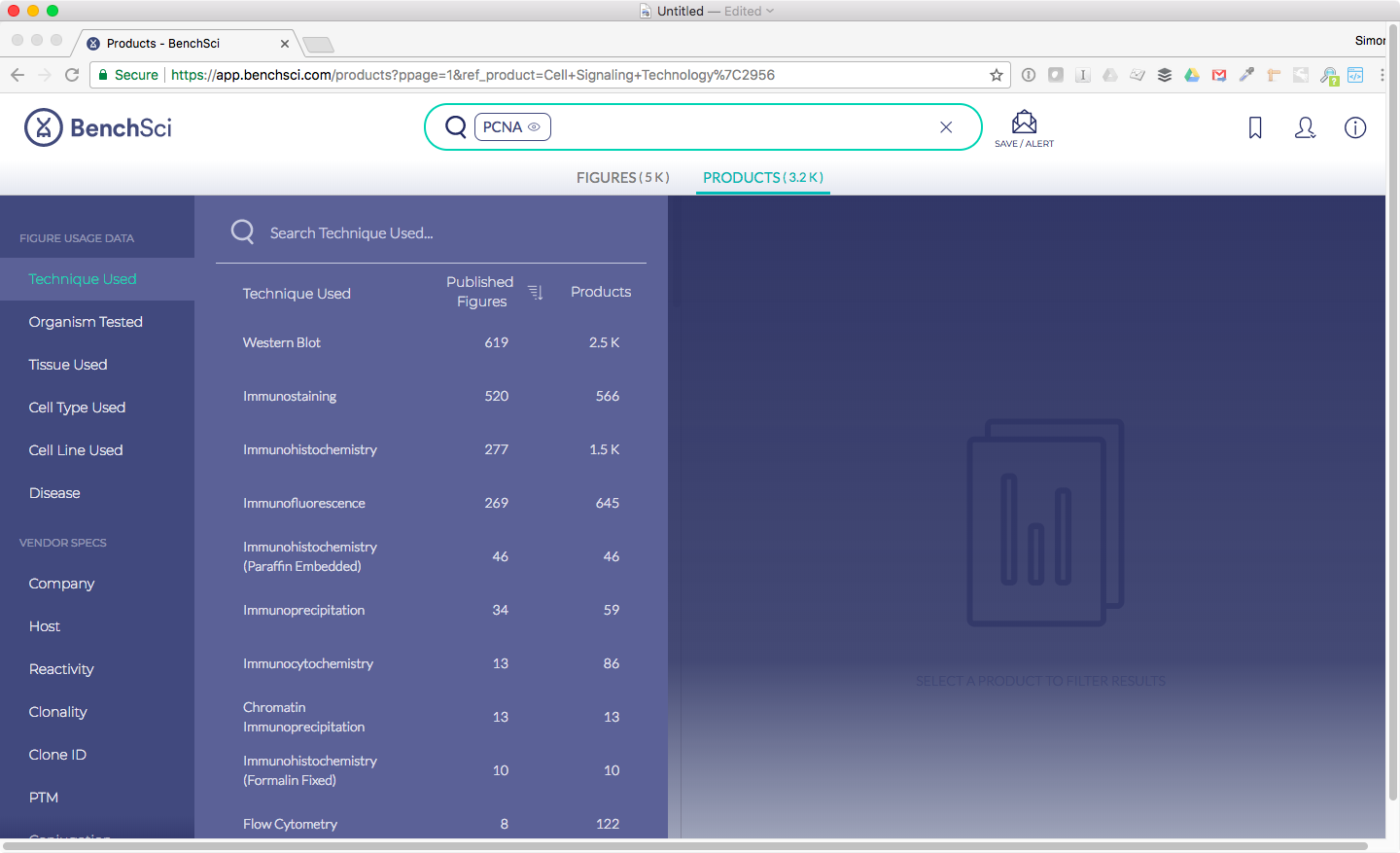Open the bookmarks ribbon icon

coord(1255,127)
